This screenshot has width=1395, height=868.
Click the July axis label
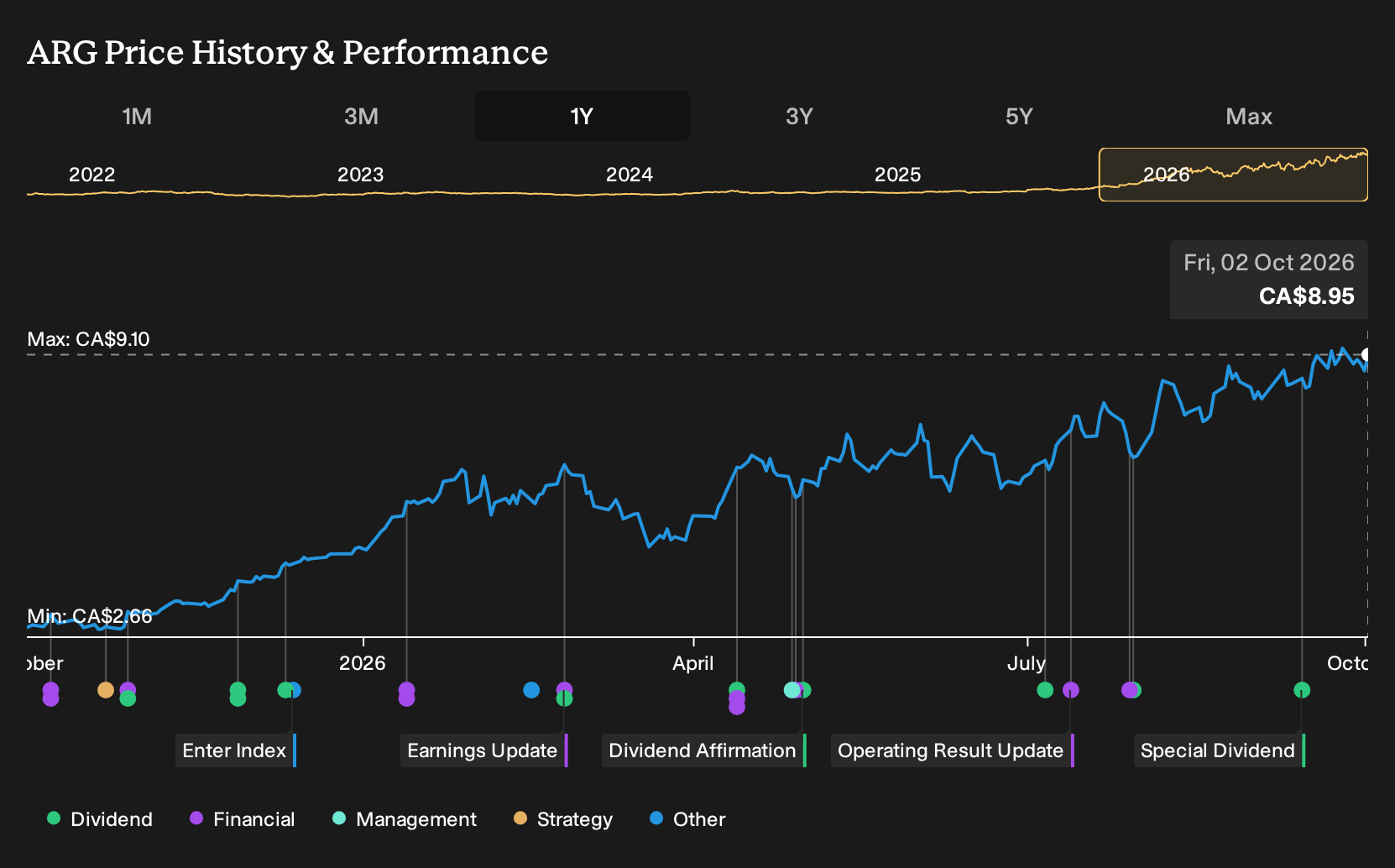[x=1027, y=663]
